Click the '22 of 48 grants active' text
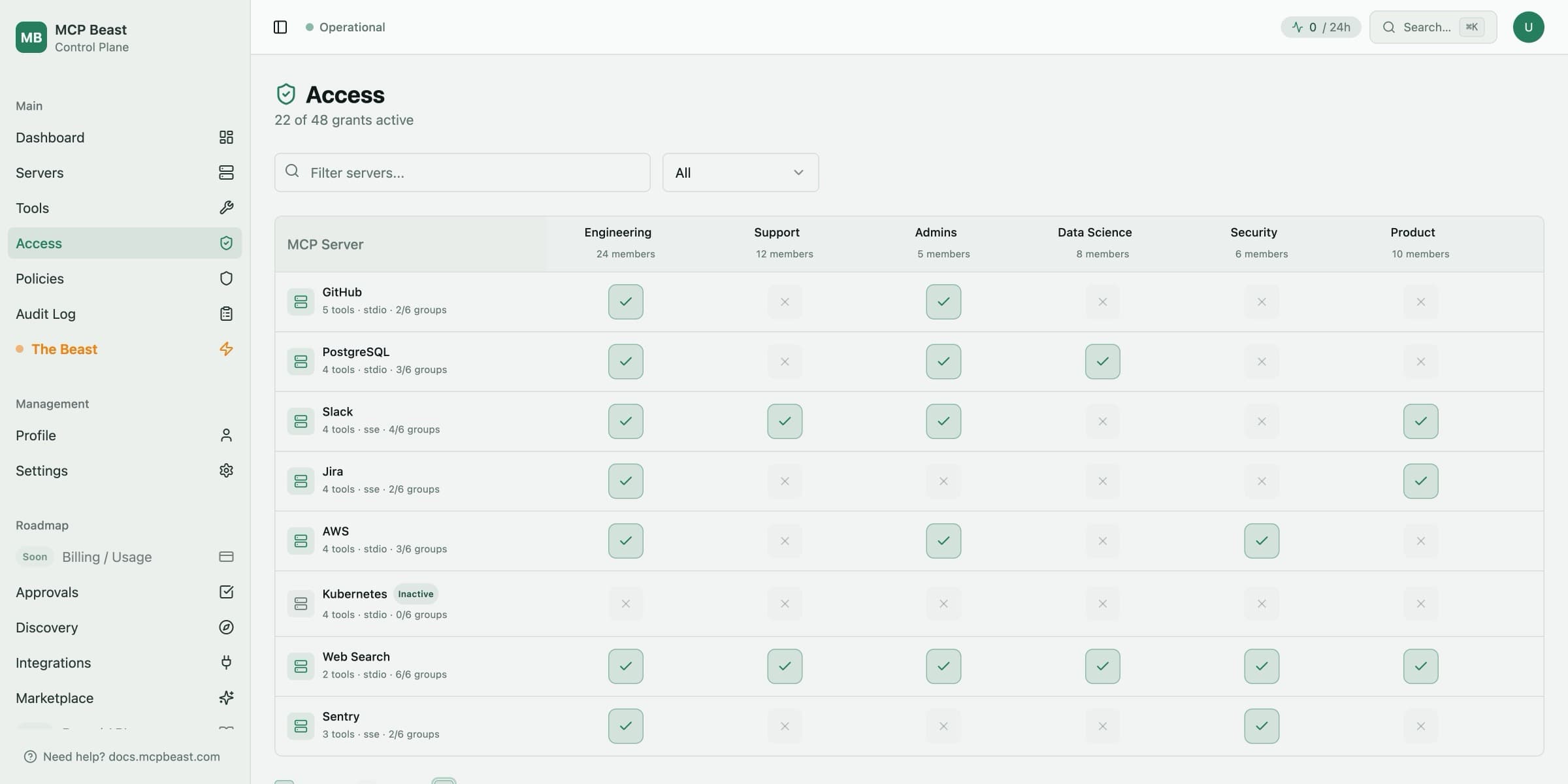The width and height of the screenshot is (1568, 784). click(344, 120)
